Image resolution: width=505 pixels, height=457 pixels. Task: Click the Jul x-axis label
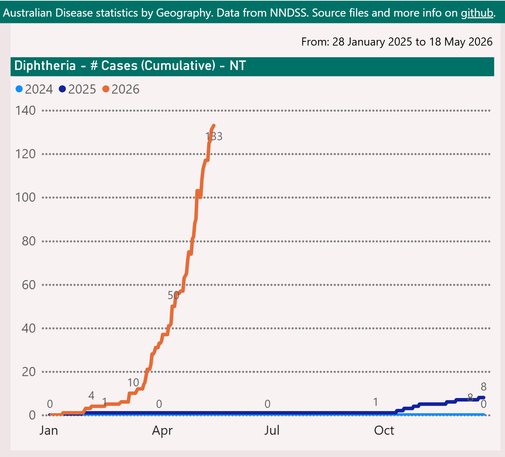click(272, 430)
